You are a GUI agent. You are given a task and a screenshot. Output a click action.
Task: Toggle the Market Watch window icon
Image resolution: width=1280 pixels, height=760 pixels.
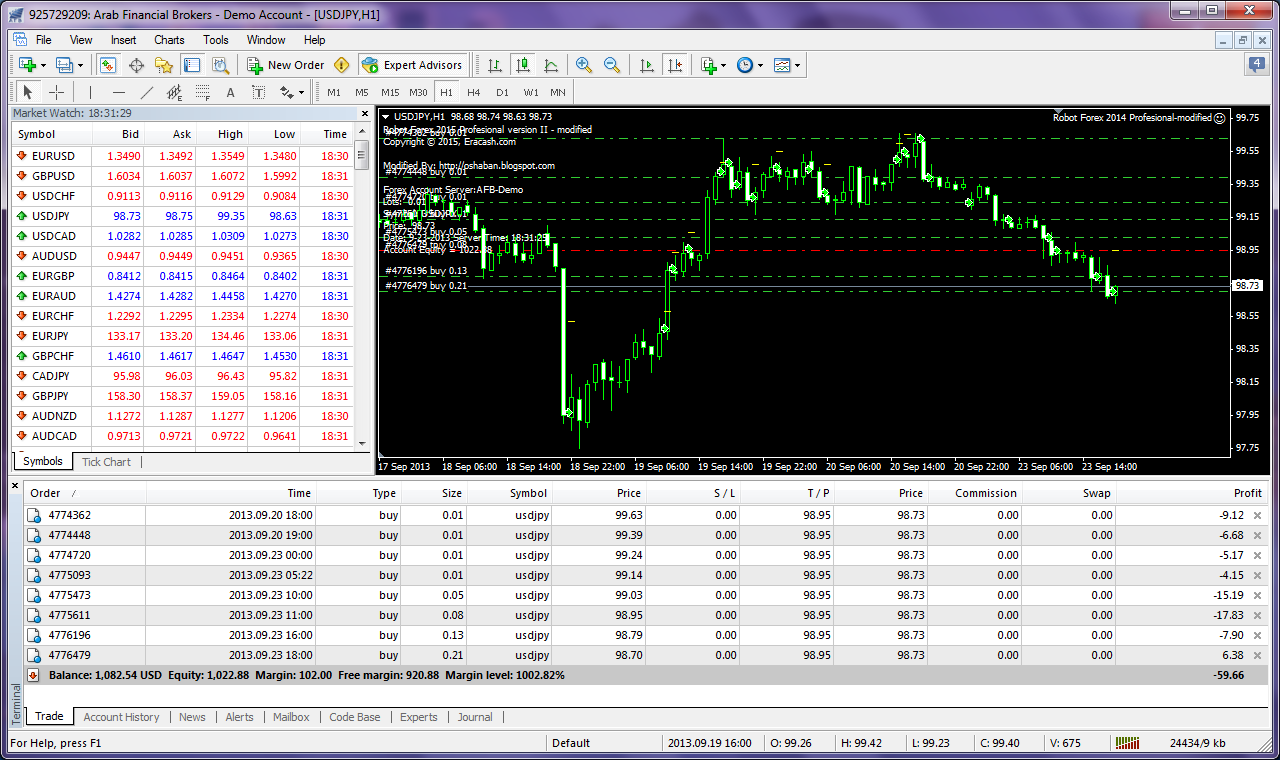coord(108,65)
